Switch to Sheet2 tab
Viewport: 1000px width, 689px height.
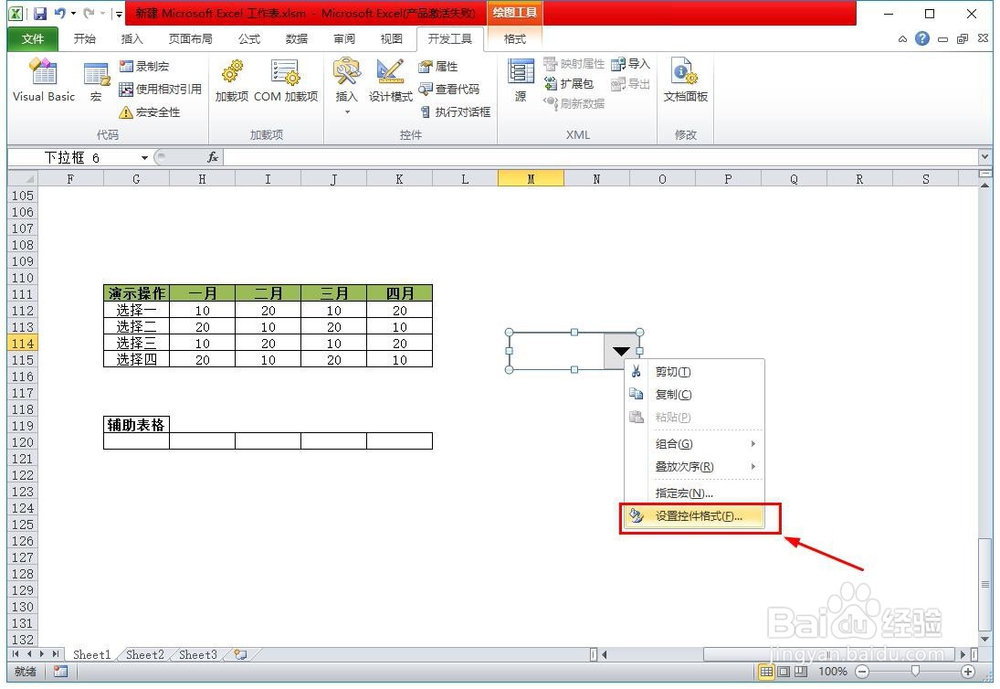(145, 655)
